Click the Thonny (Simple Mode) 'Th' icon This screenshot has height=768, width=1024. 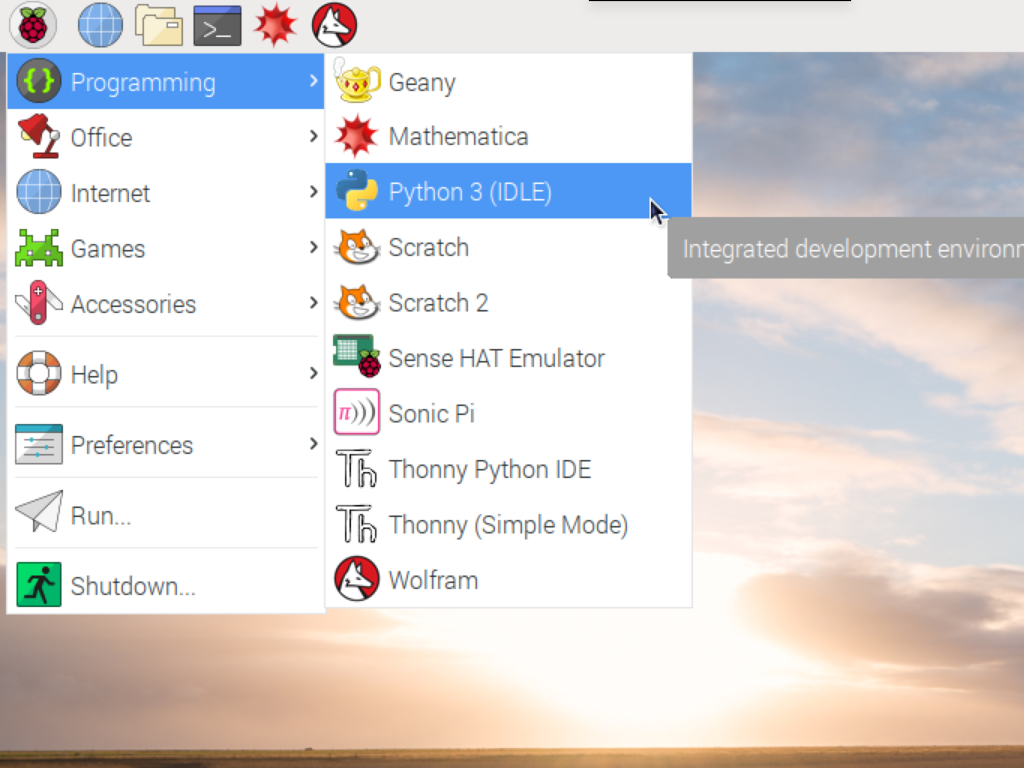(x=357, y=524)
